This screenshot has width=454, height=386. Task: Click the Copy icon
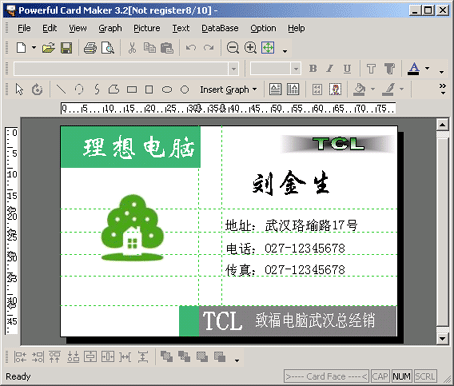(150, 48)
